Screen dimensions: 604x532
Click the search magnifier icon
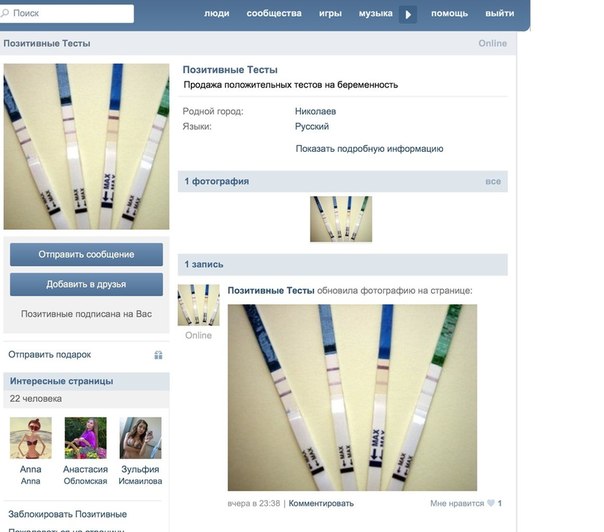tap(5, 13)
